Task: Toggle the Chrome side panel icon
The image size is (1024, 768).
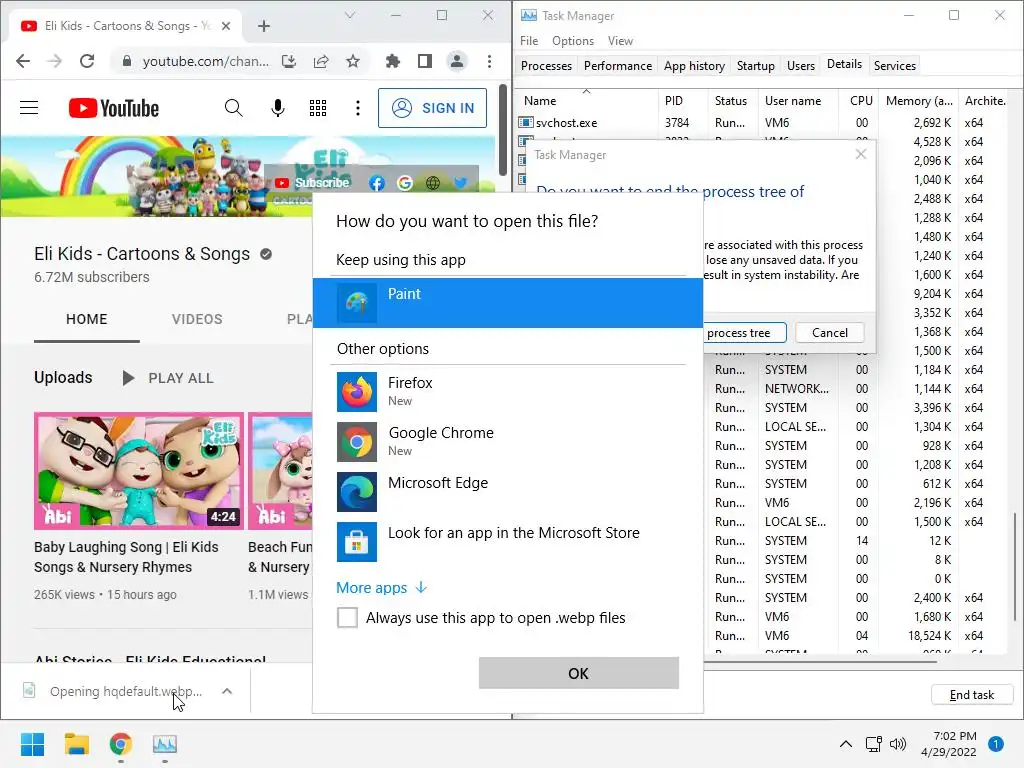Action: (424, 61)
